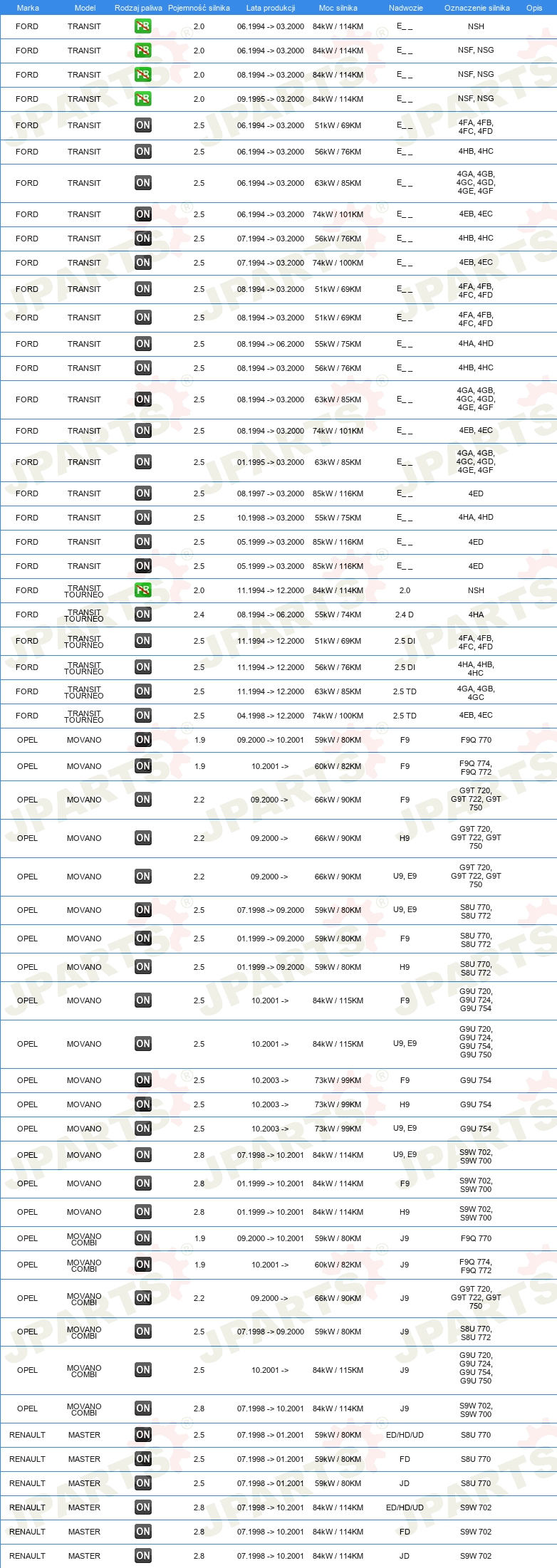
Task: Click the ON icon in the Renault Master 2.5 ED/HD/UD row
Action: coord(143,1435)
